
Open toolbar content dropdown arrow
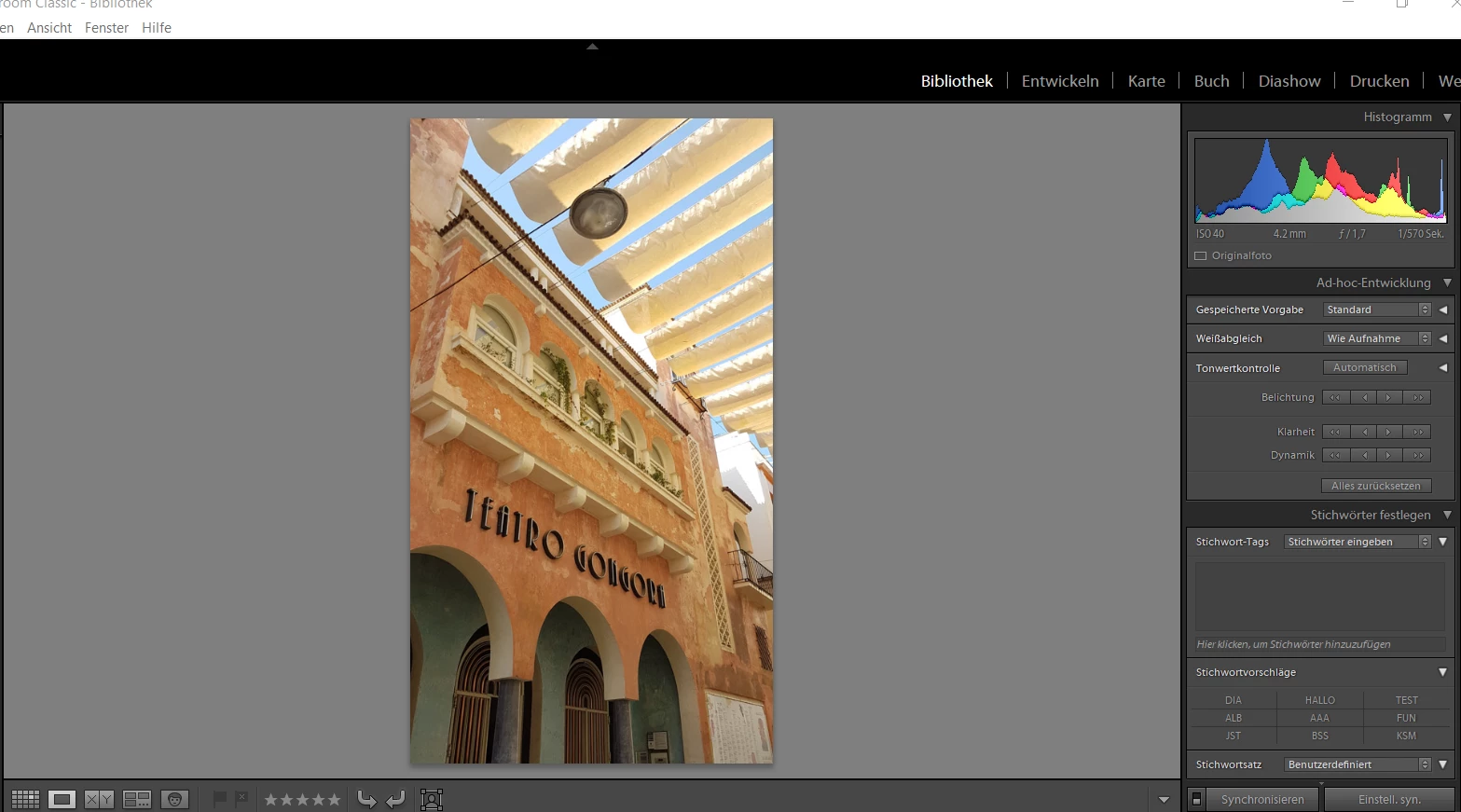1164,800
